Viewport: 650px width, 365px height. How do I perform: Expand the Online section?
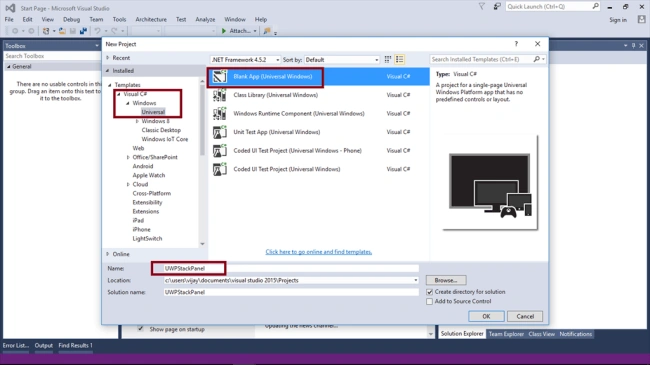[x=108, y=254]
